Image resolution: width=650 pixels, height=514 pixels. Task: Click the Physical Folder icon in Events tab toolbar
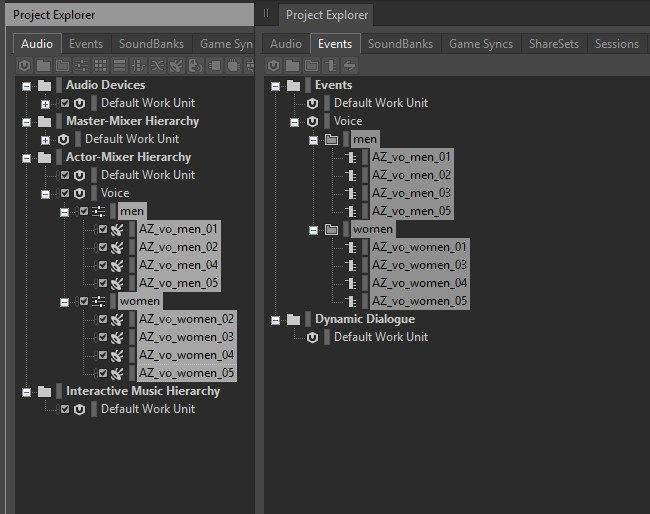293,65
